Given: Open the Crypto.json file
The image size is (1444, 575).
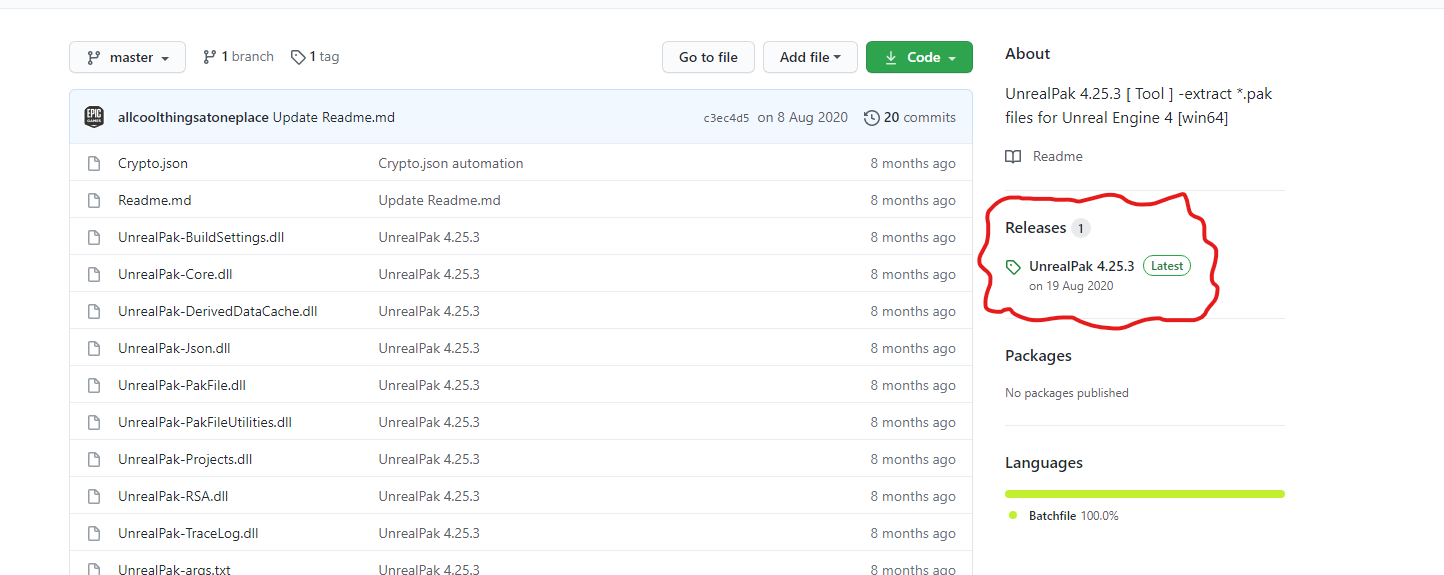Looking at the screenshot, I should click(x=153, y=163).
